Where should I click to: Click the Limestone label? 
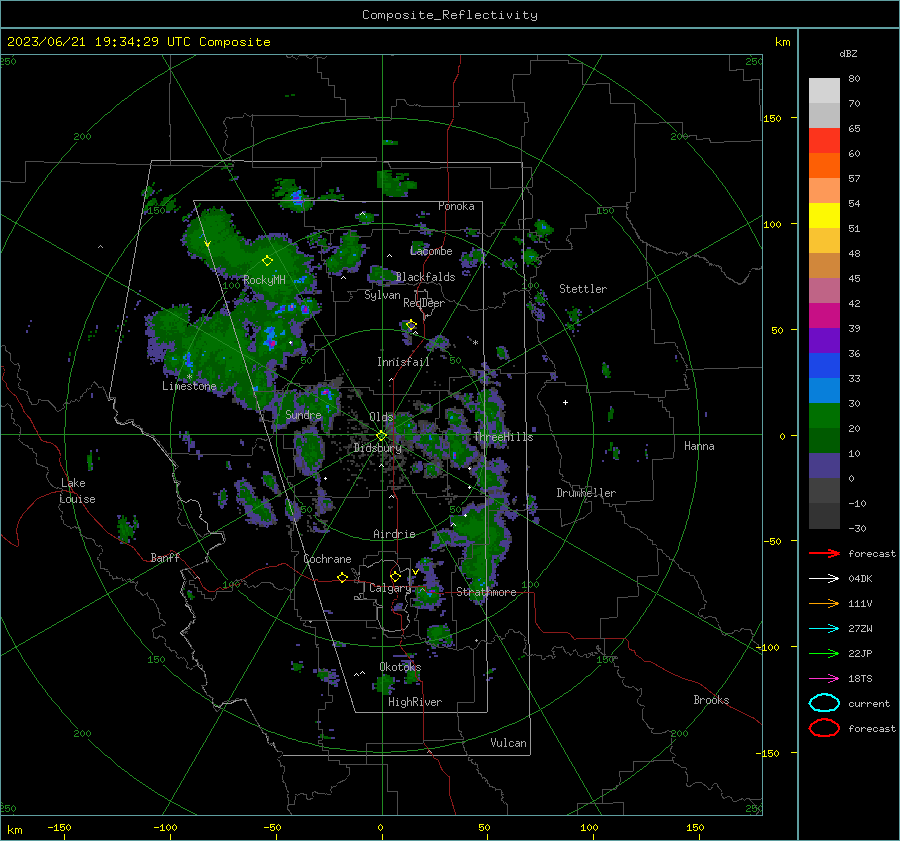point(189,386)
